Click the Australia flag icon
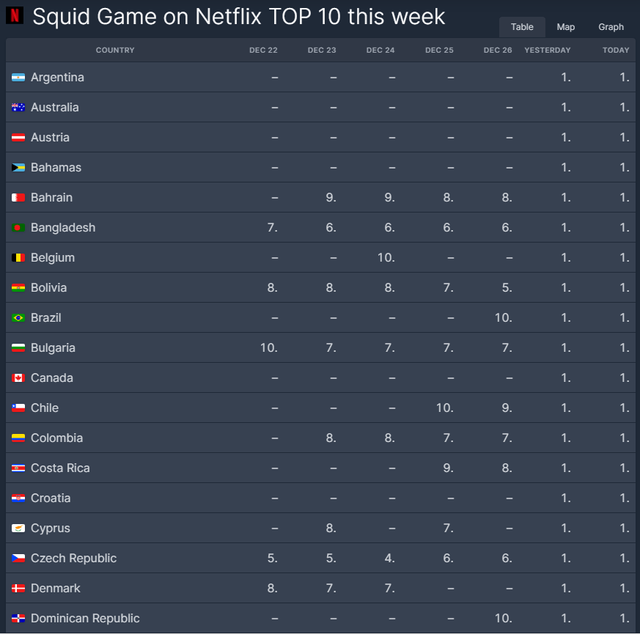The width and height of the screenshot is (640, 634). 18,108
